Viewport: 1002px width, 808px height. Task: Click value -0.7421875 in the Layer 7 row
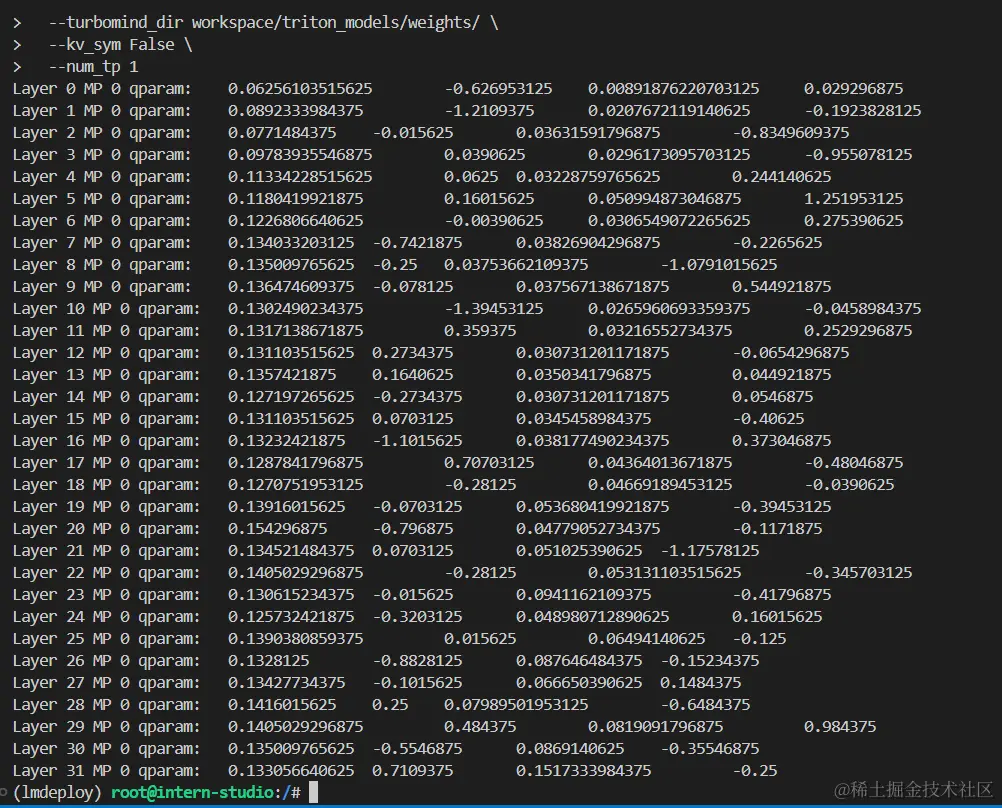click(x=417, y=243)
